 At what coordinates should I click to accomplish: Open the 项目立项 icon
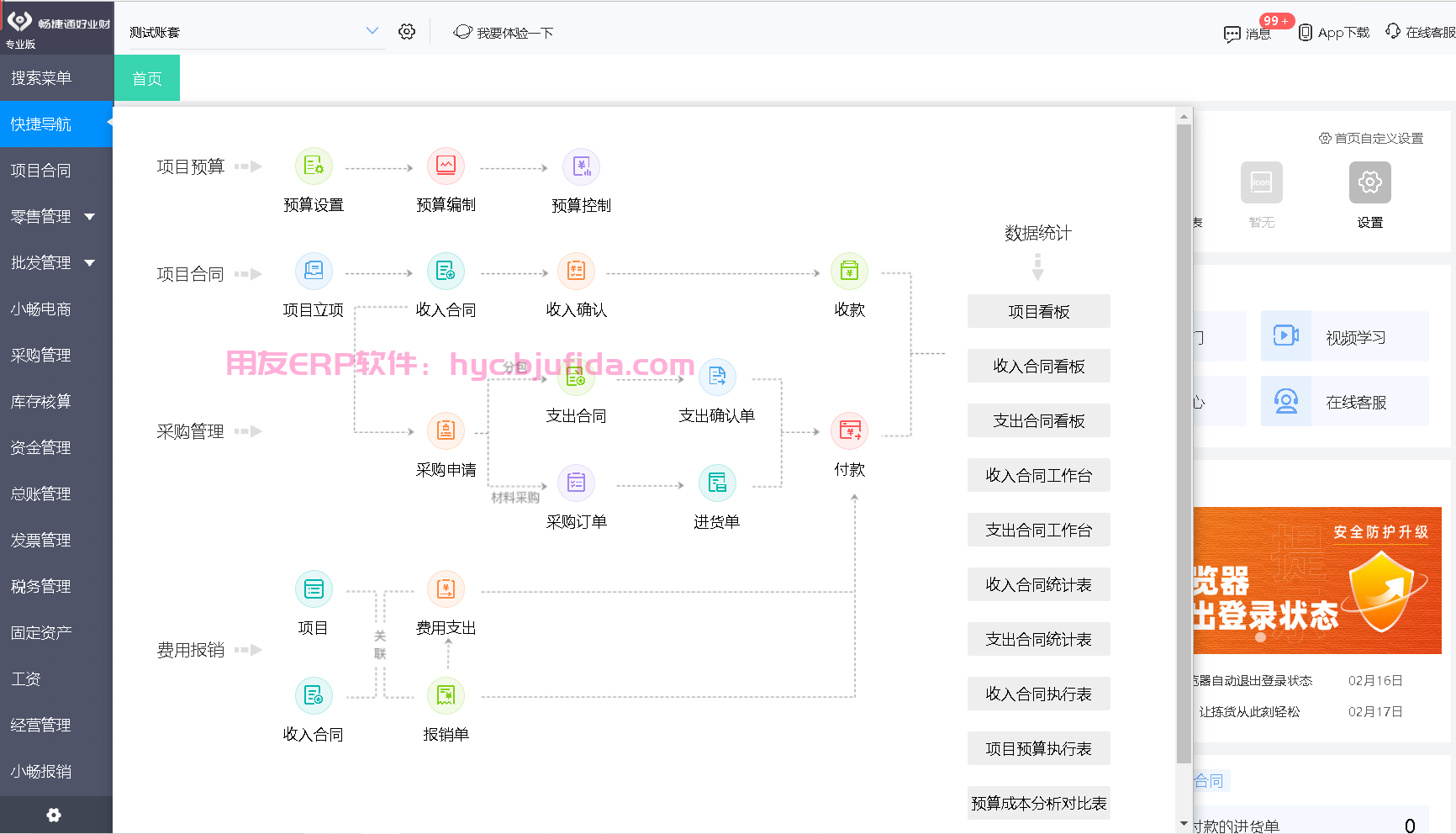(314, 272)
